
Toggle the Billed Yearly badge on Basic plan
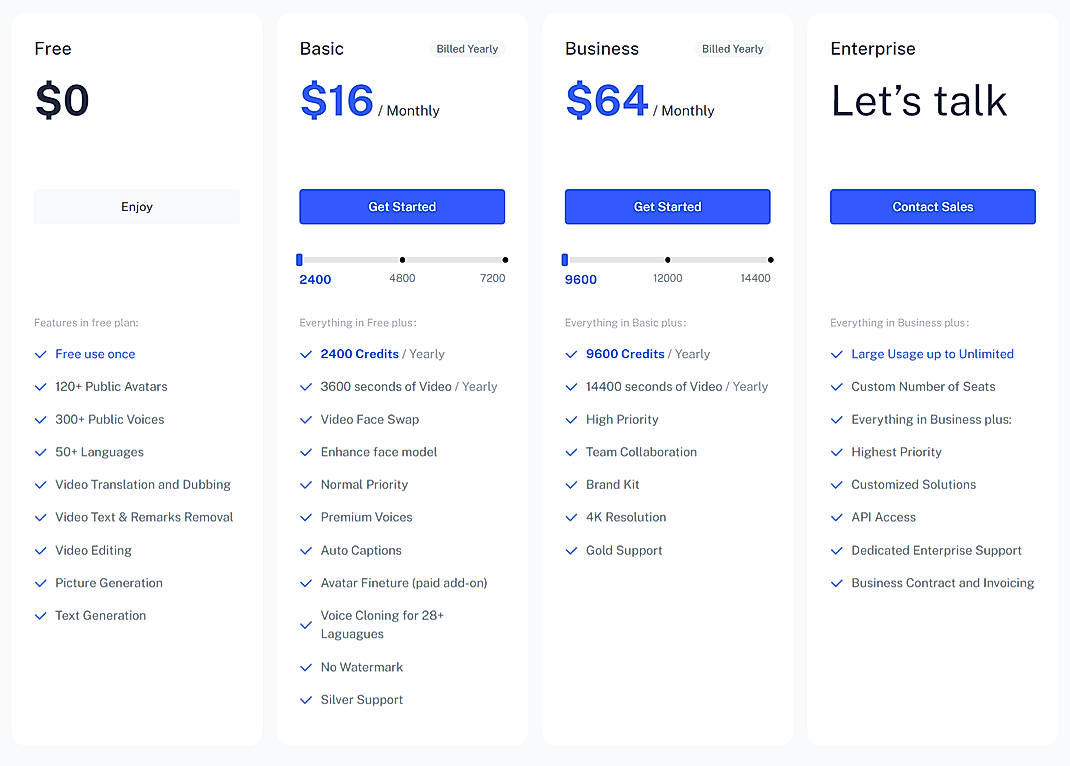[x=467, y=48]
